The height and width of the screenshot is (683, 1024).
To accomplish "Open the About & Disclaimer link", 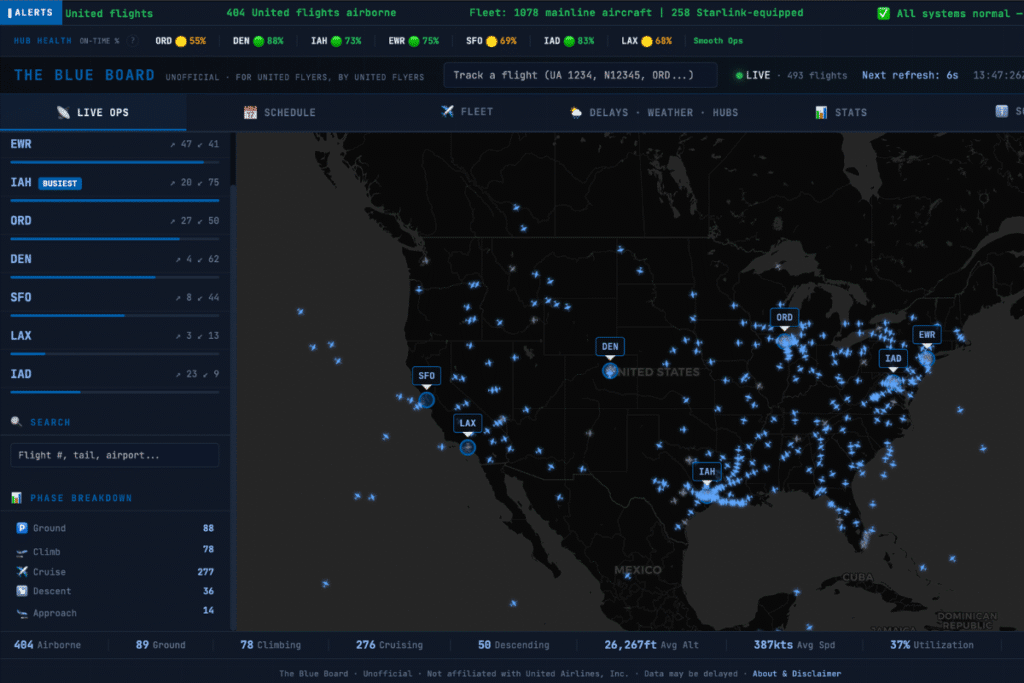I will coord(796,674).
